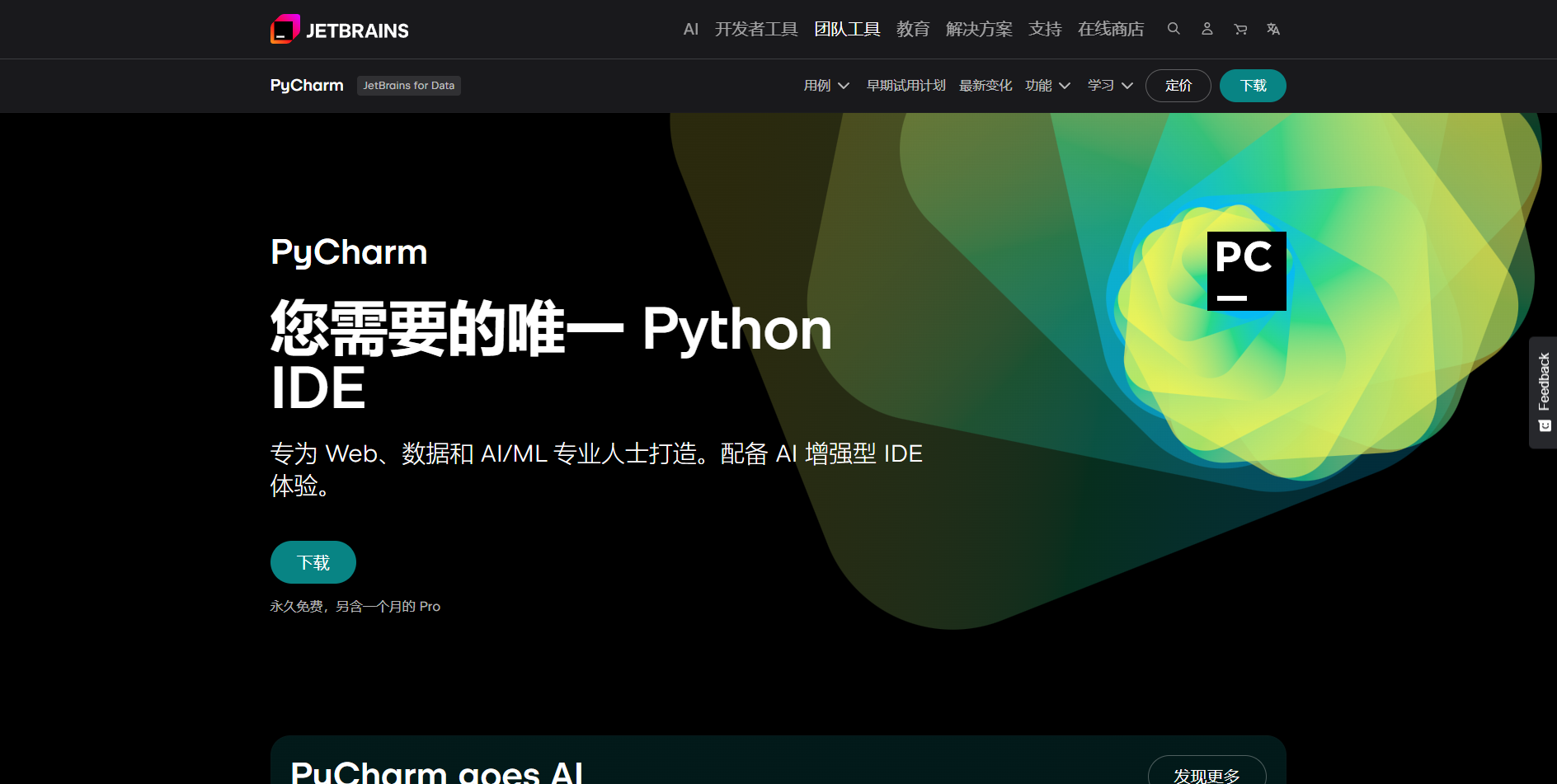Open the 最新变化 link
This screenshot has height=784, width=1557.
point(985,86)
